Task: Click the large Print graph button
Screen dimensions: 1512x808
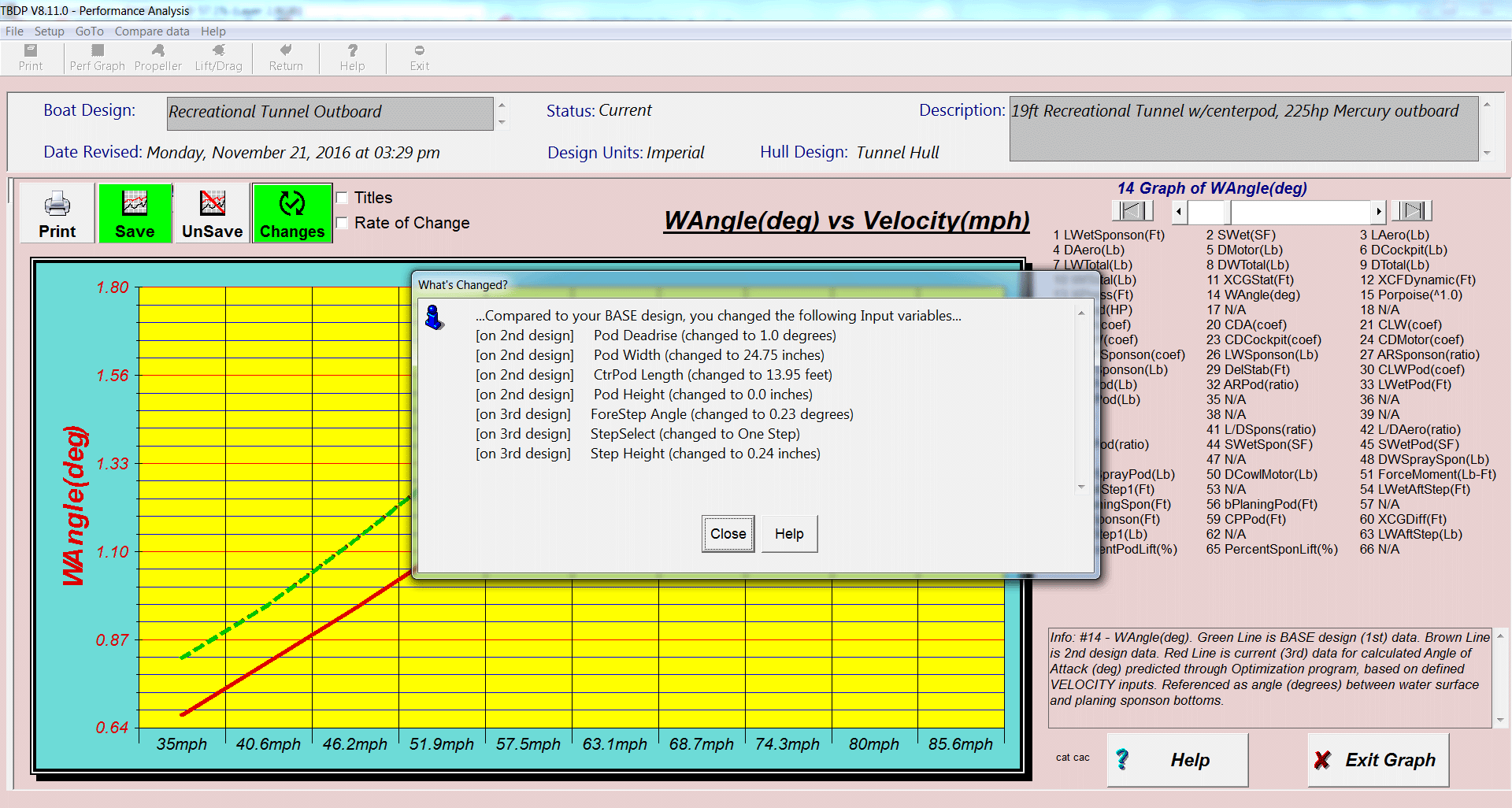Action: (x=57, y=213)
